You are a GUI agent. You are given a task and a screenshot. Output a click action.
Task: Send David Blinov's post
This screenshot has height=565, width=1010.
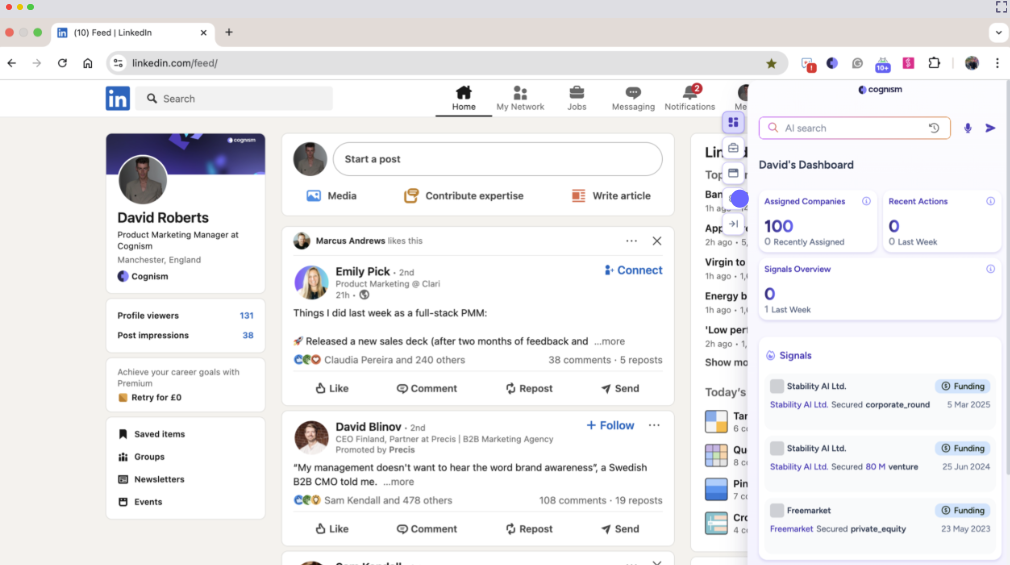[x=620, y=529]
